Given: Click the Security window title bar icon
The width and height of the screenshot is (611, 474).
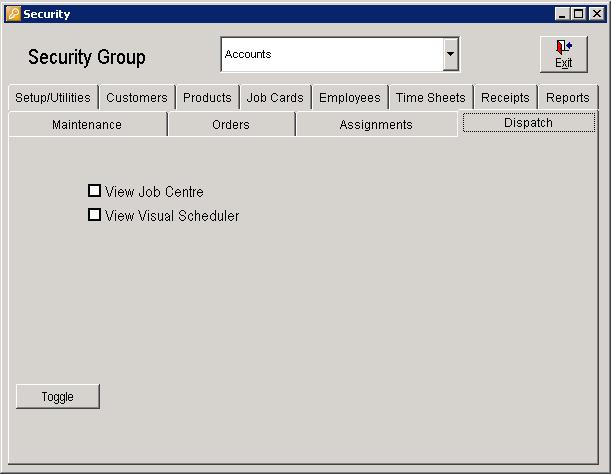Looking at the screenshot, I should [x=12, y=14].
